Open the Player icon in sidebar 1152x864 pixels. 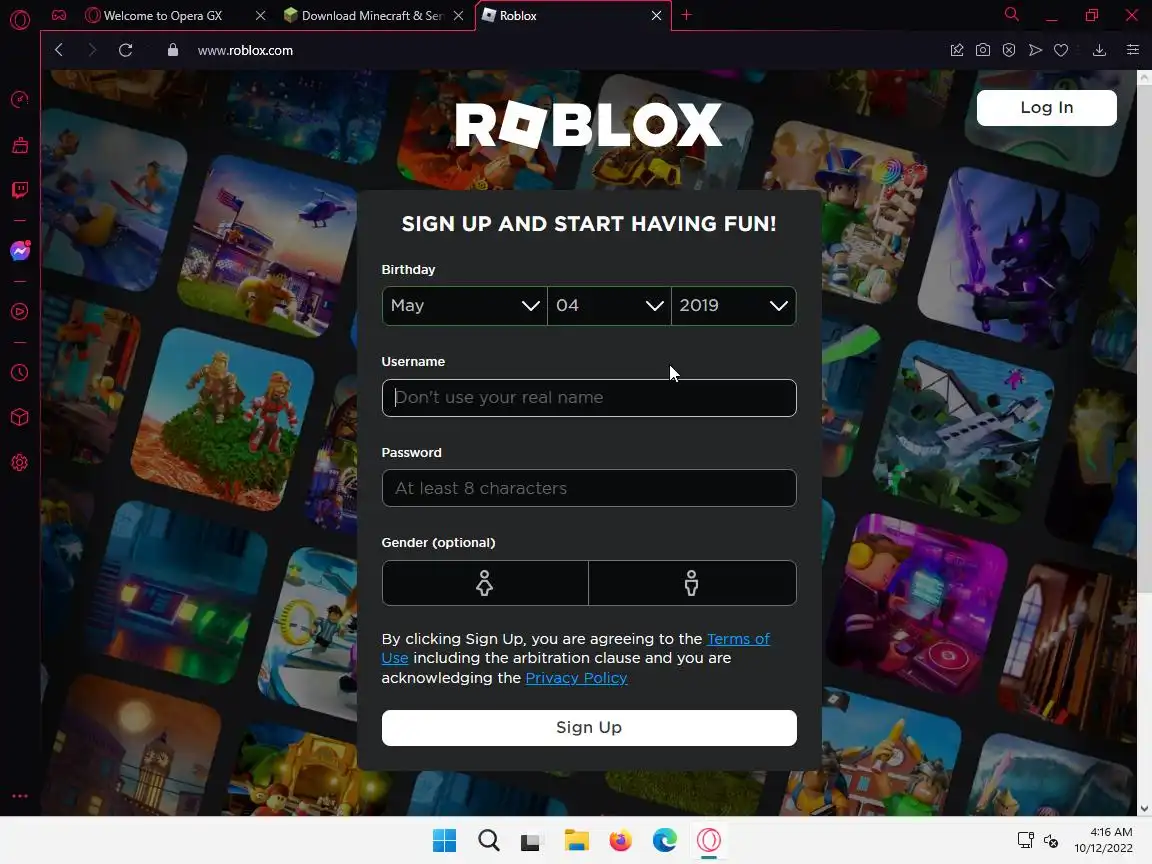20,312
